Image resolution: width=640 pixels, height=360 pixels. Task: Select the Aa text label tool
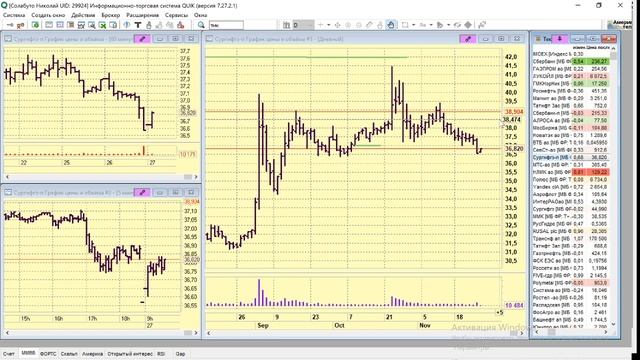click(x=422, y=25)
